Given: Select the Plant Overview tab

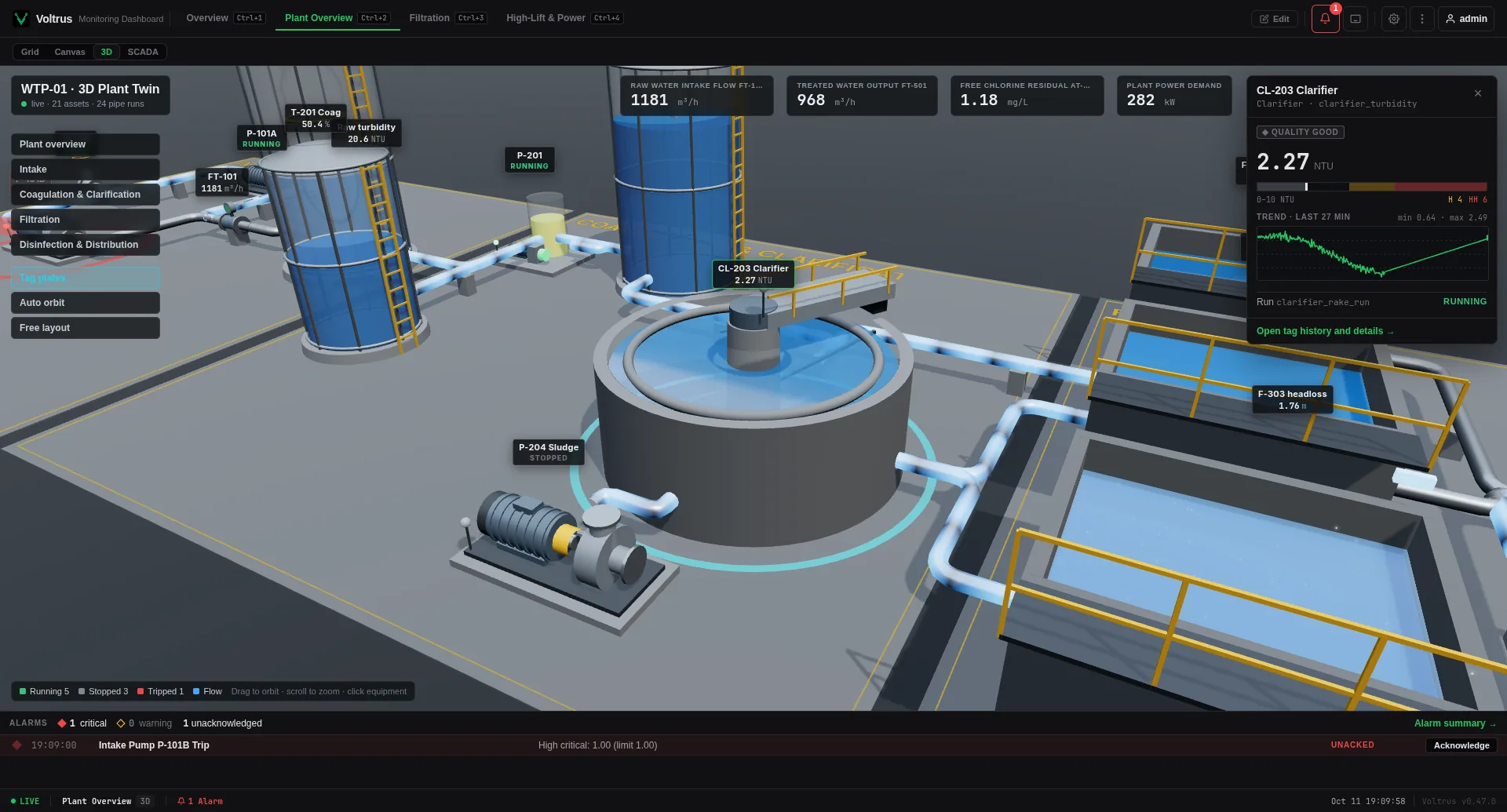Looking at the screenshot, I should pyautogui.click(x=337, y=18).
